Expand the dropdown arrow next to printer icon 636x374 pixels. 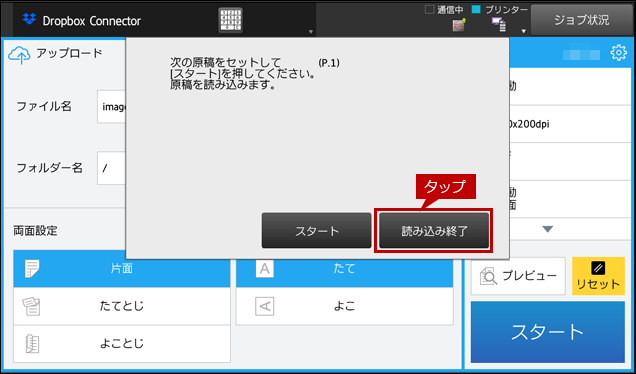[523, 31]
